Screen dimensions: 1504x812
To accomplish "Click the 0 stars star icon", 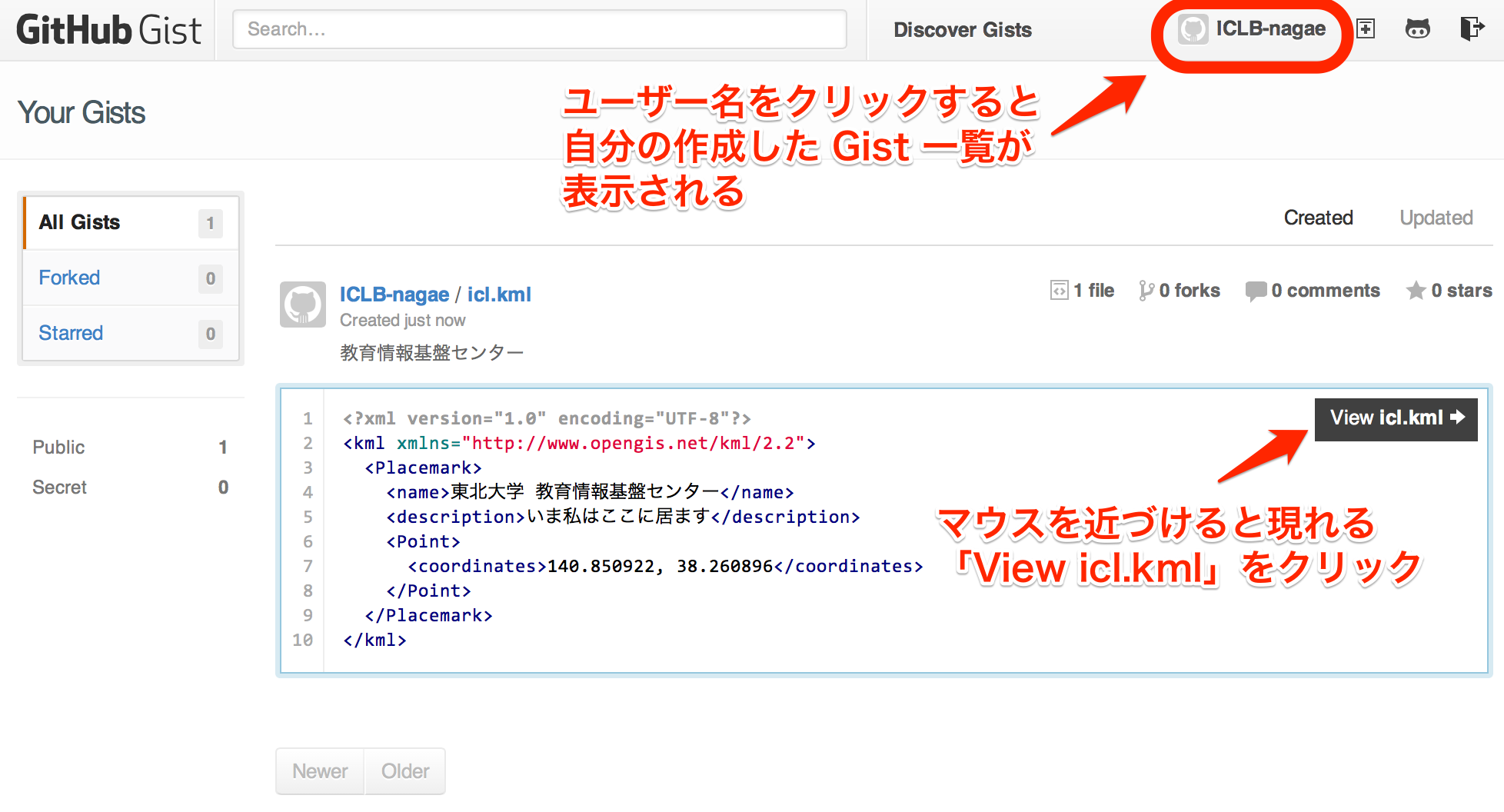I will pos(1416,290).
